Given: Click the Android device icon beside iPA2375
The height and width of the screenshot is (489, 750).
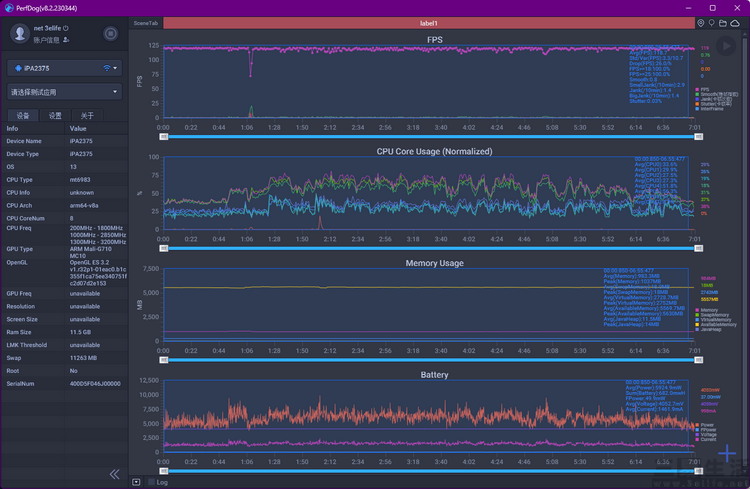Looking at the screenshot, I should click(x=18, y=68).
